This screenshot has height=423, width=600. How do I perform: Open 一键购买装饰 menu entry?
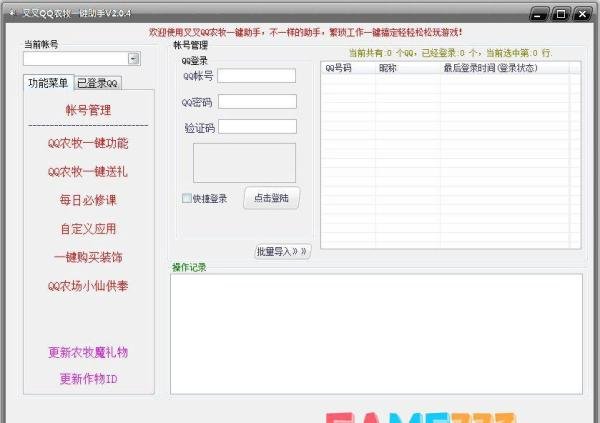pyautogui.click(x=88, y=257)
